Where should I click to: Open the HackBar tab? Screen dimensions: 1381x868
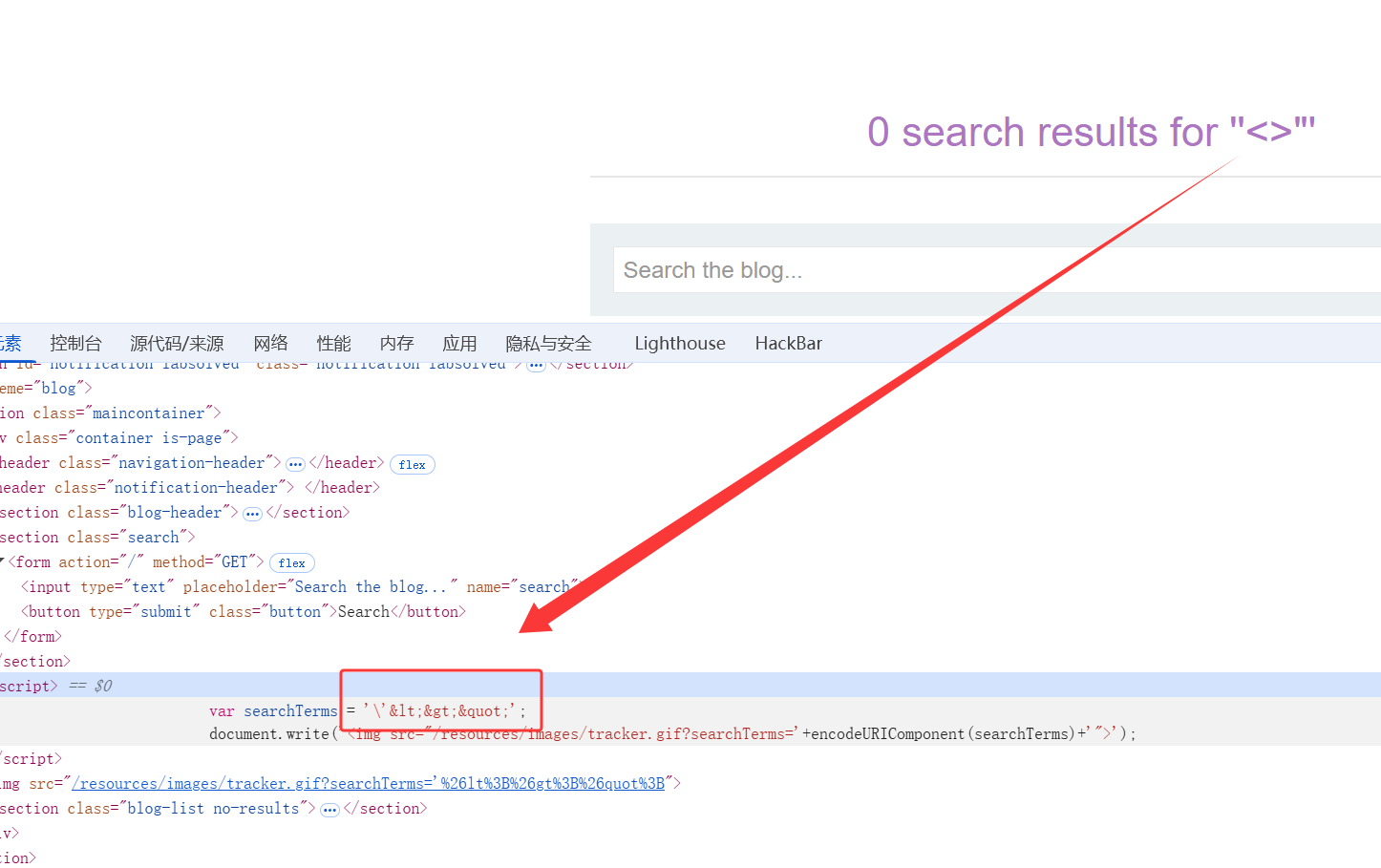click(x=788, y=344)
